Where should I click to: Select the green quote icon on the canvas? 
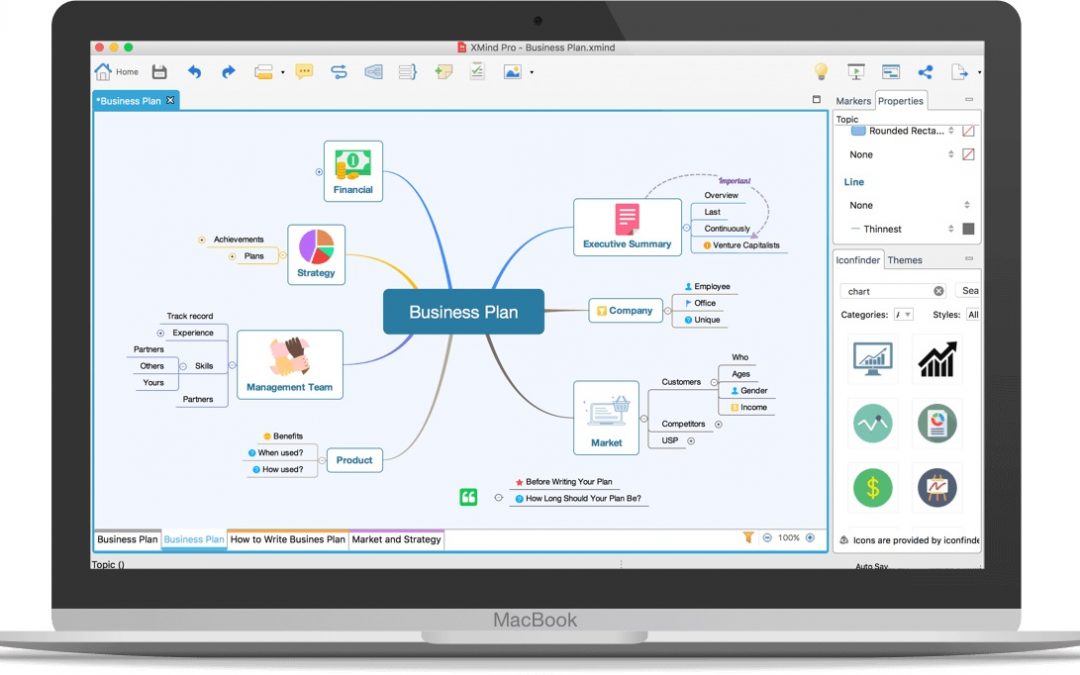click(x=468, y=497)
